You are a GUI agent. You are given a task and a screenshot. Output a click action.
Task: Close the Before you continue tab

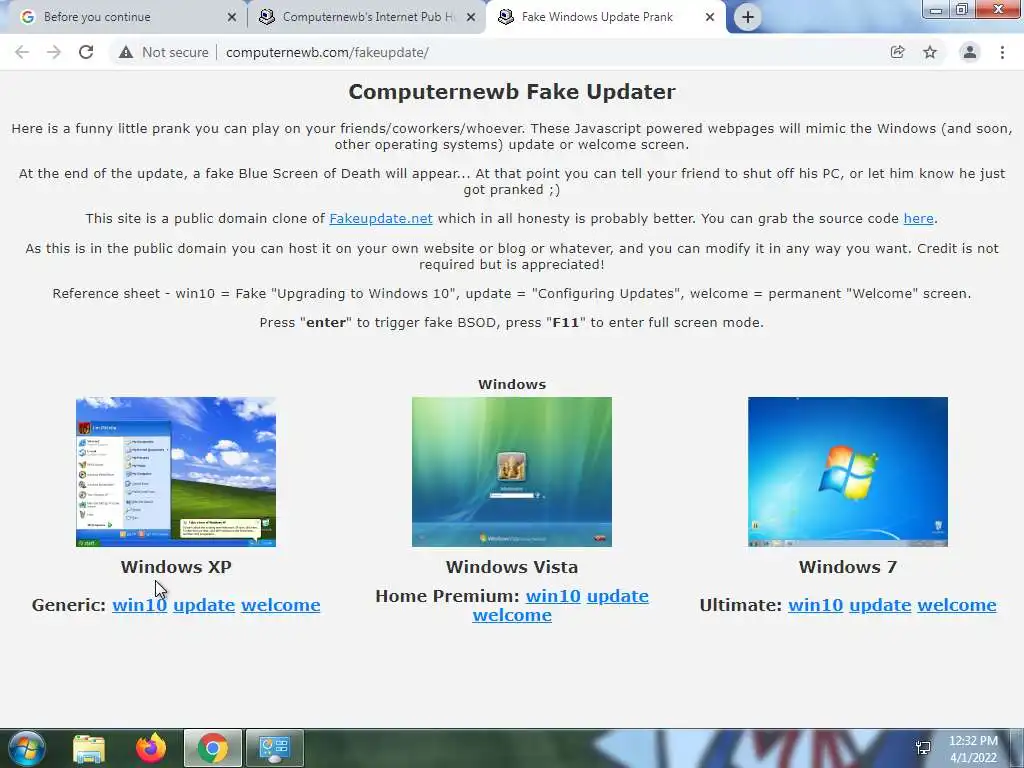point(232,17)
